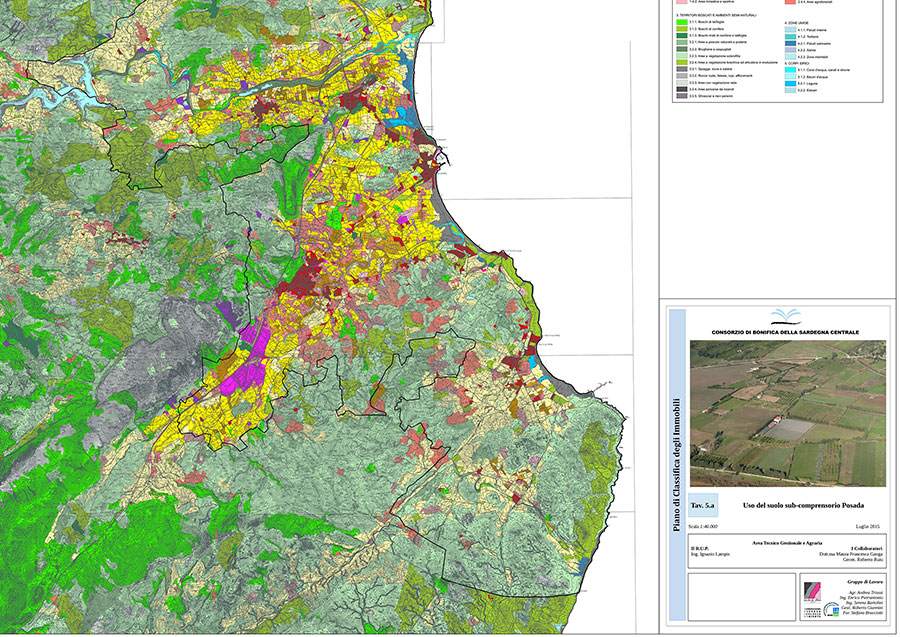The image size is (900, 637).
Task: Click the bright green 3.1.1 legend swatch
Action: tap(681, 22)
